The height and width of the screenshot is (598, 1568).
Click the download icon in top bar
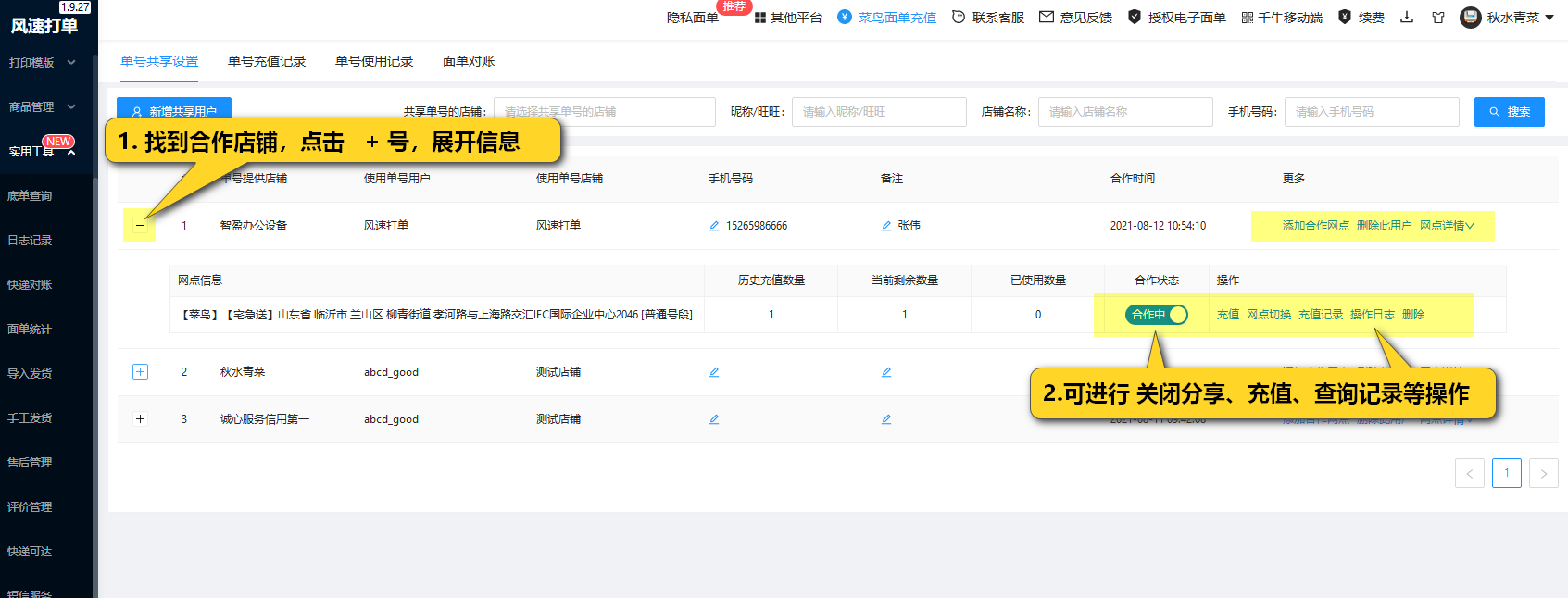pyautogui.click(x=1406, y=18)
